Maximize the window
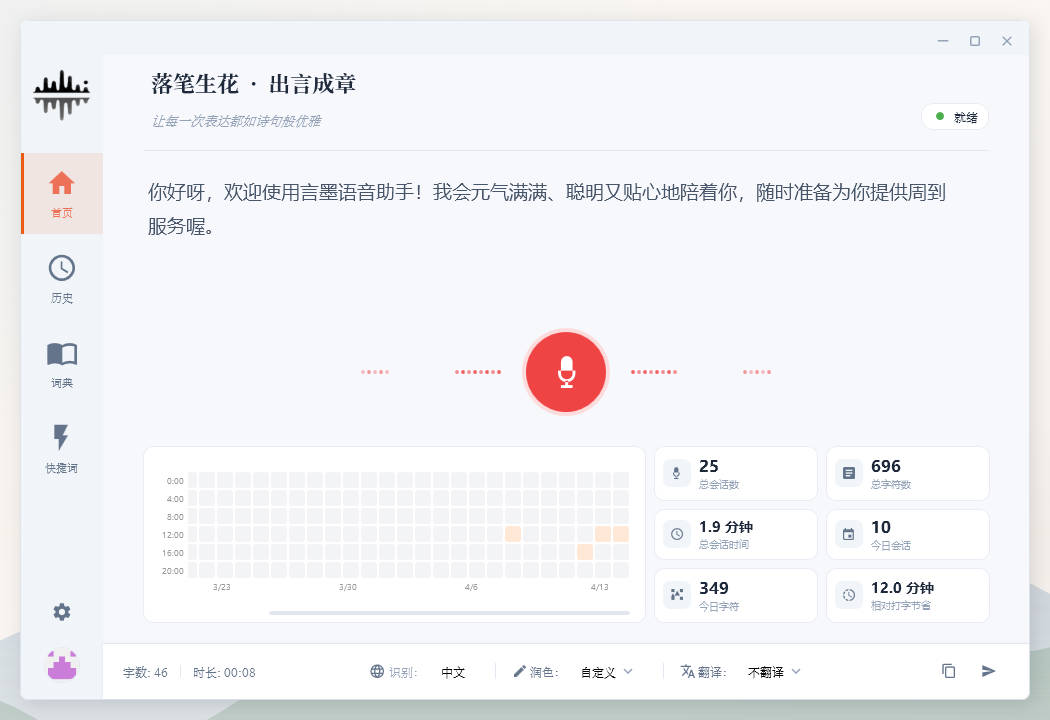This screenshot has width=1050, height=720. point(975,41)
